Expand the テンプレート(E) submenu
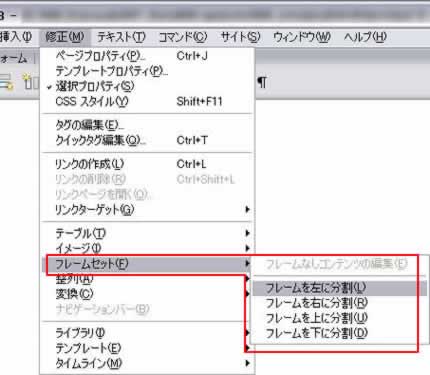Image resolution: width=430 pixels, height=375 pixels. pos(147,348)
